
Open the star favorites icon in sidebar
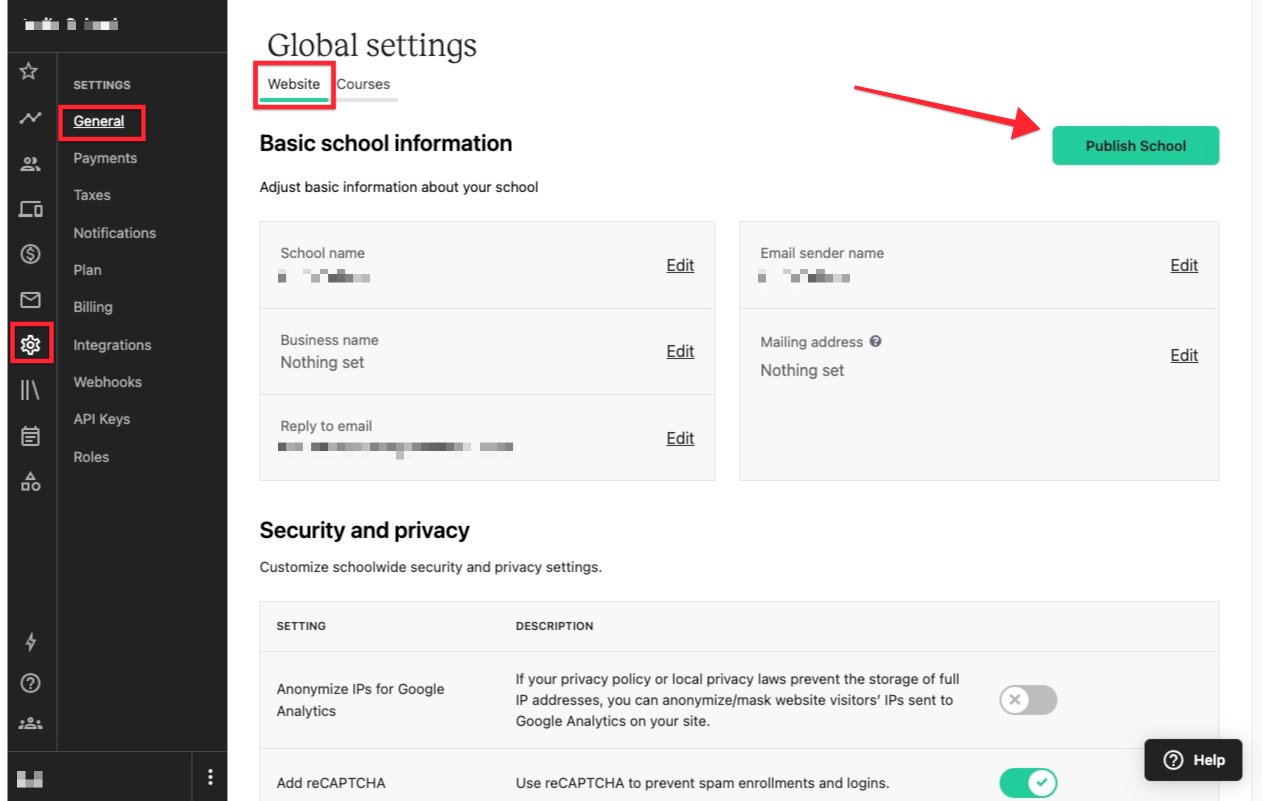coord(29,71)
